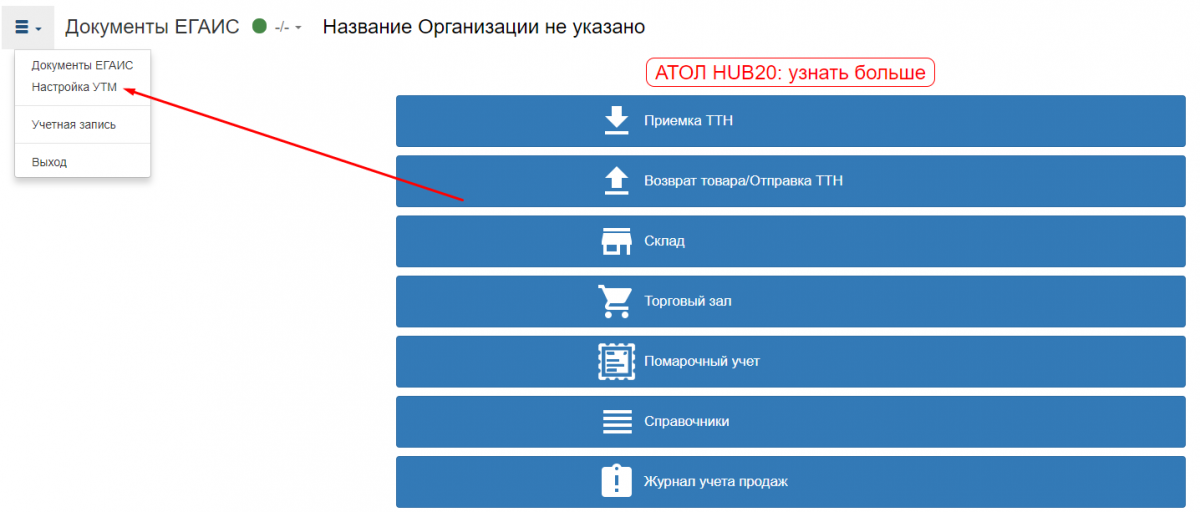Viewport: 1200px width, 512px height.
Task: Open the Приемка ТТН section
Action: pyautogui.click(x=793, y=121)
